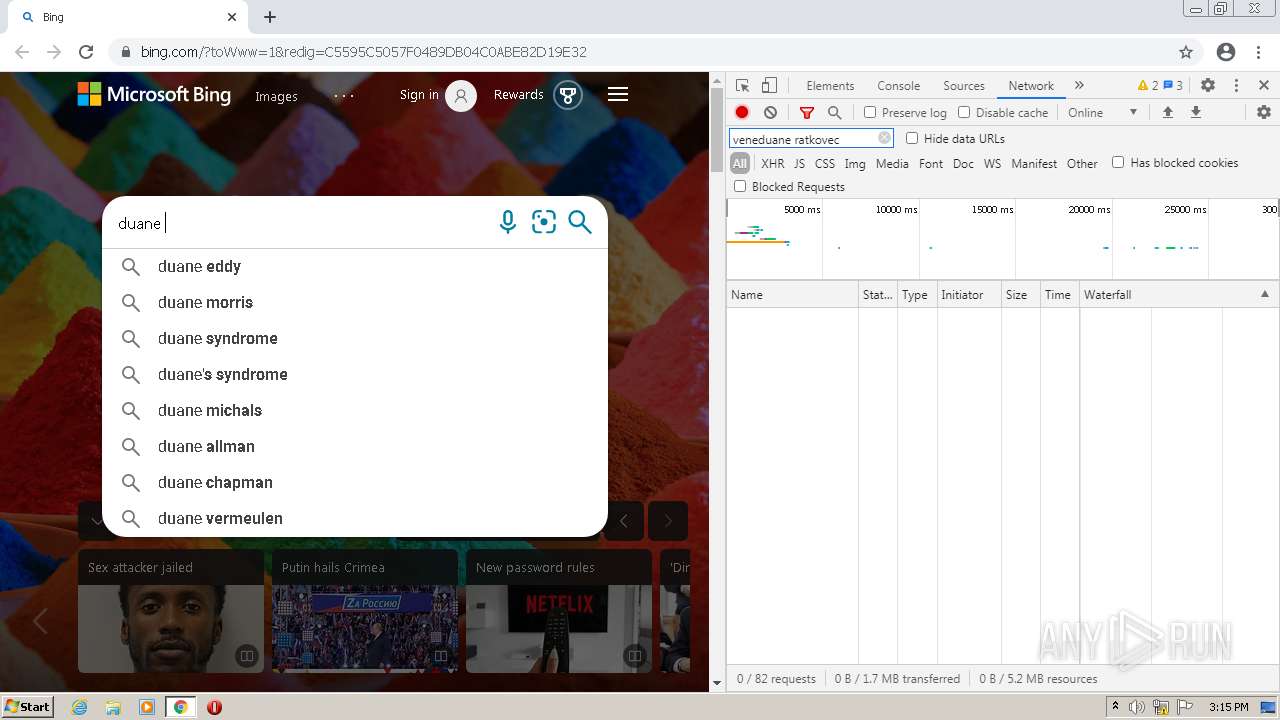Open Chrome profile avatar icon
This screenshot has height=720, width=1280.
tap(1226, 52)
